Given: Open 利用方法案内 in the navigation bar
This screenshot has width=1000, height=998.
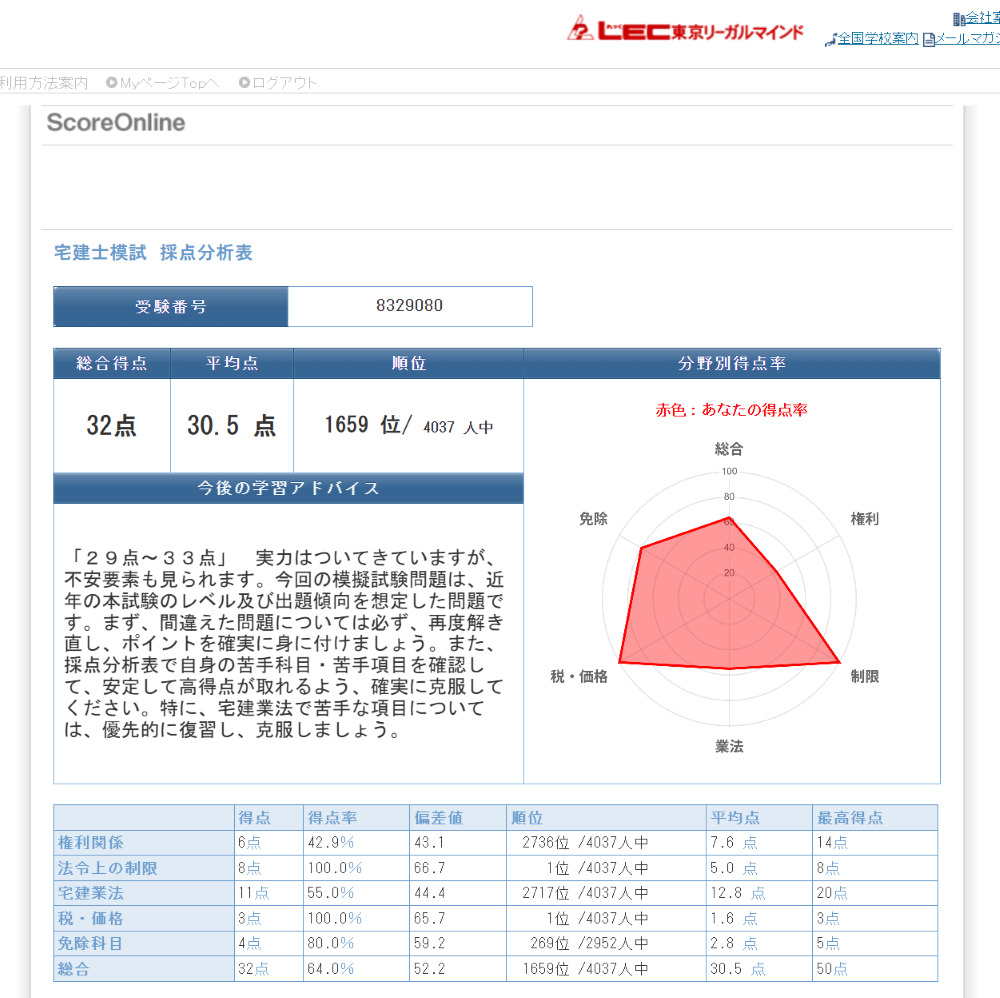Looking at the screenshot, I should point(44,83).
